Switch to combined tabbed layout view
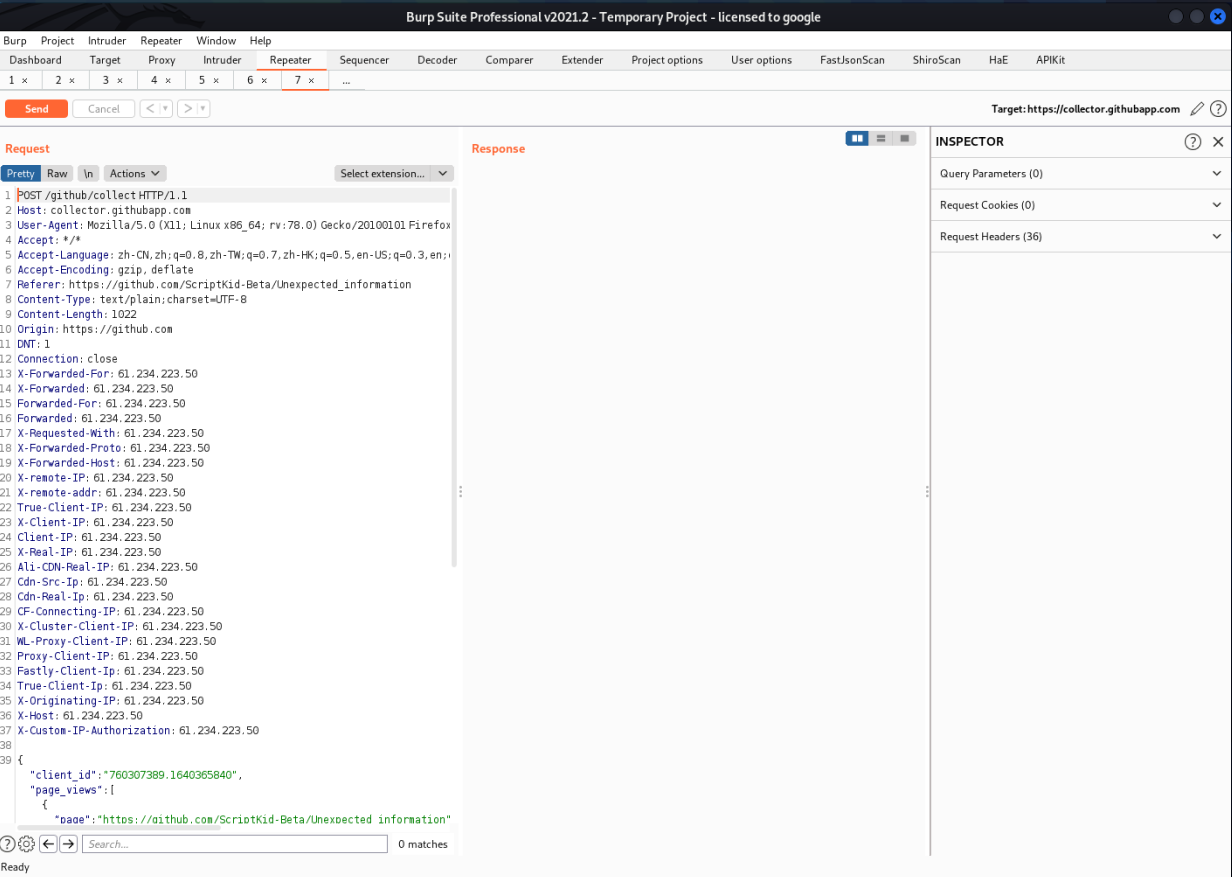1232x877 pixels. (905, 138)
